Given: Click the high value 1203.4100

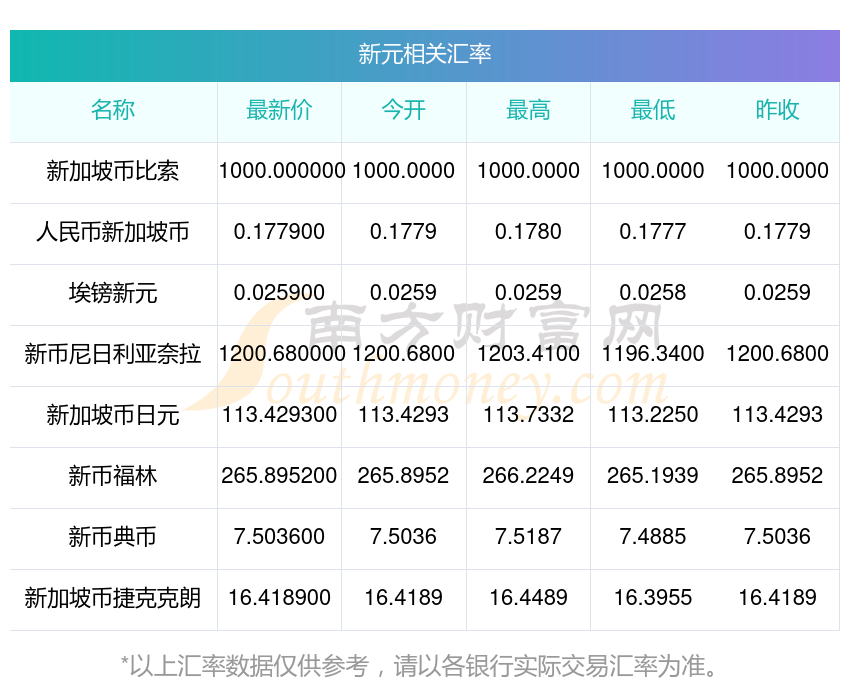Looking at the screenshot, I should (x=528, y=354).
